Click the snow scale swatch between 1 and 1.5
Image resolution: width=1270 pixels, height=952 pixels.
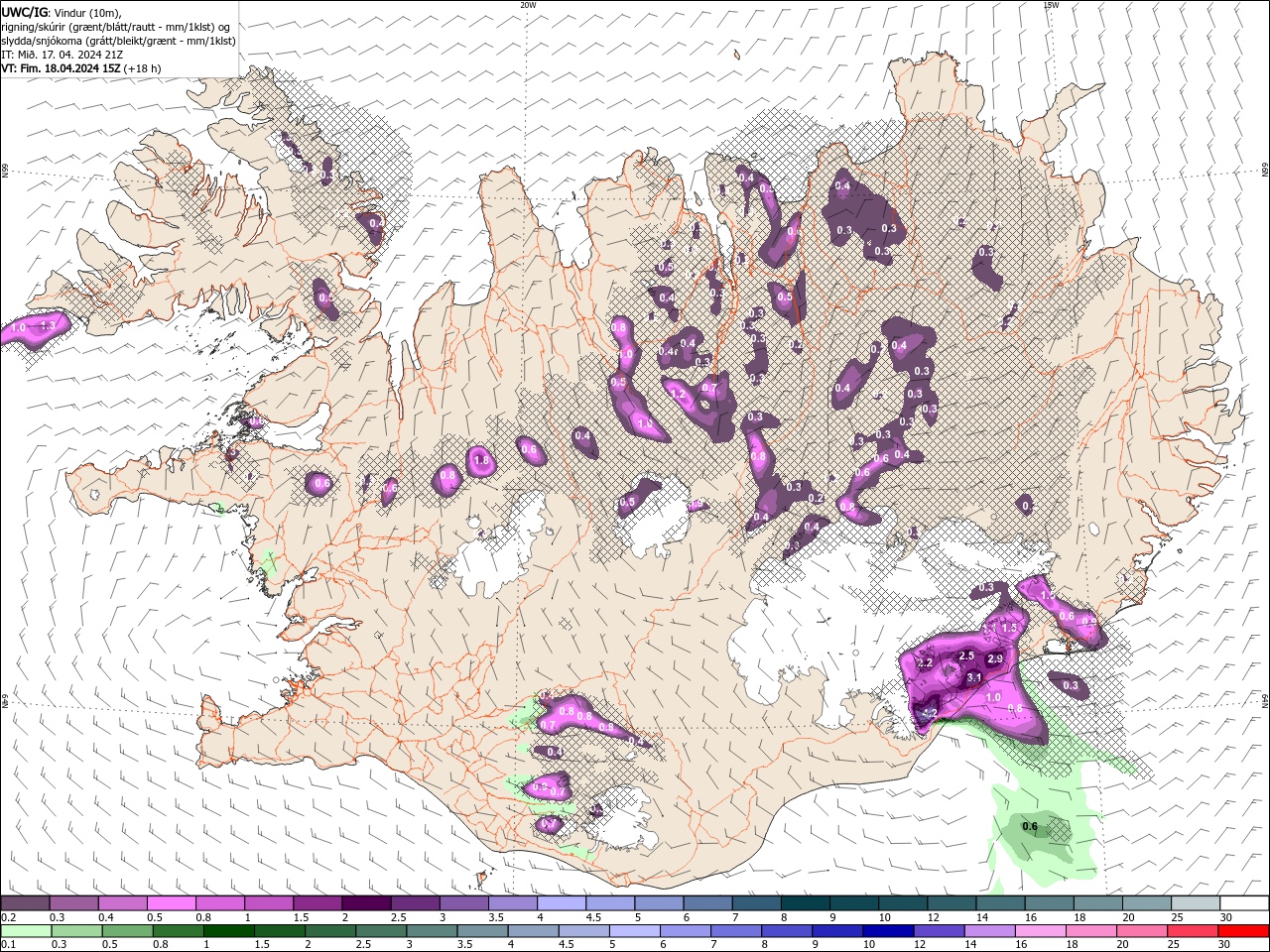[x=269, y=903]
